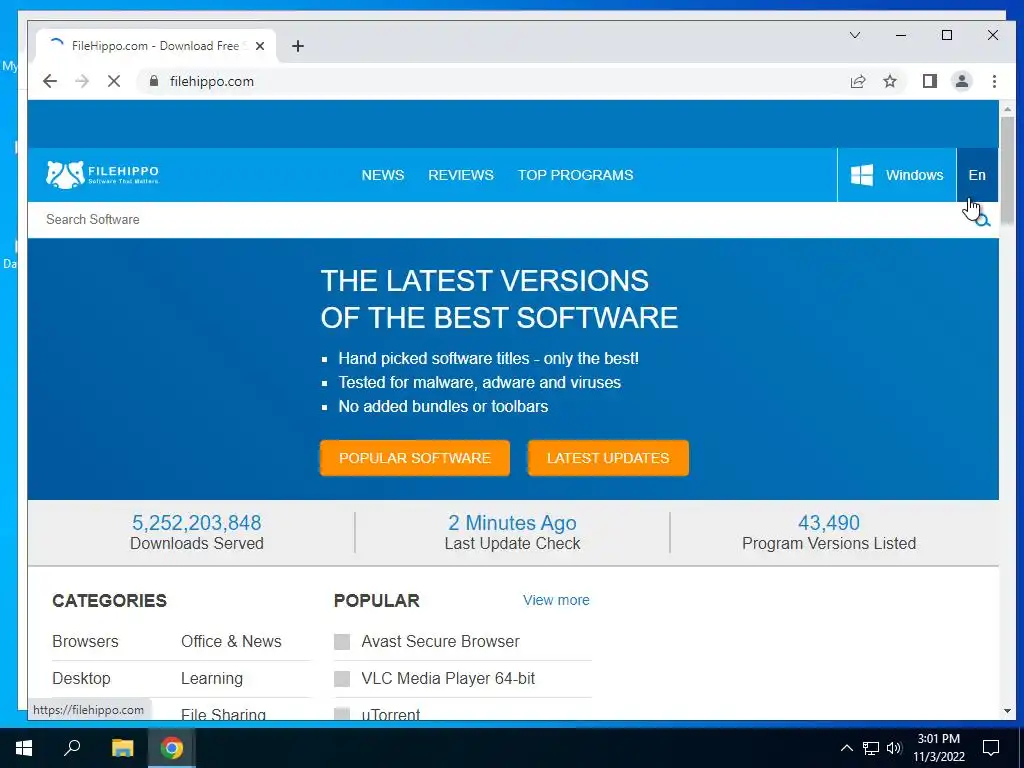Click the FileHippo logo

103,174
